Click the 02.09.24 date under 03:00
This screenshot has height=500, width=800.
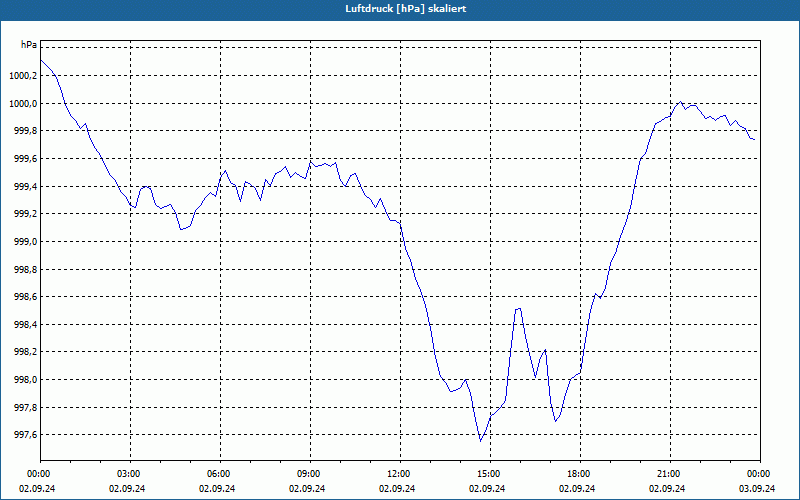pyautogui.click(x=127, y=488)
